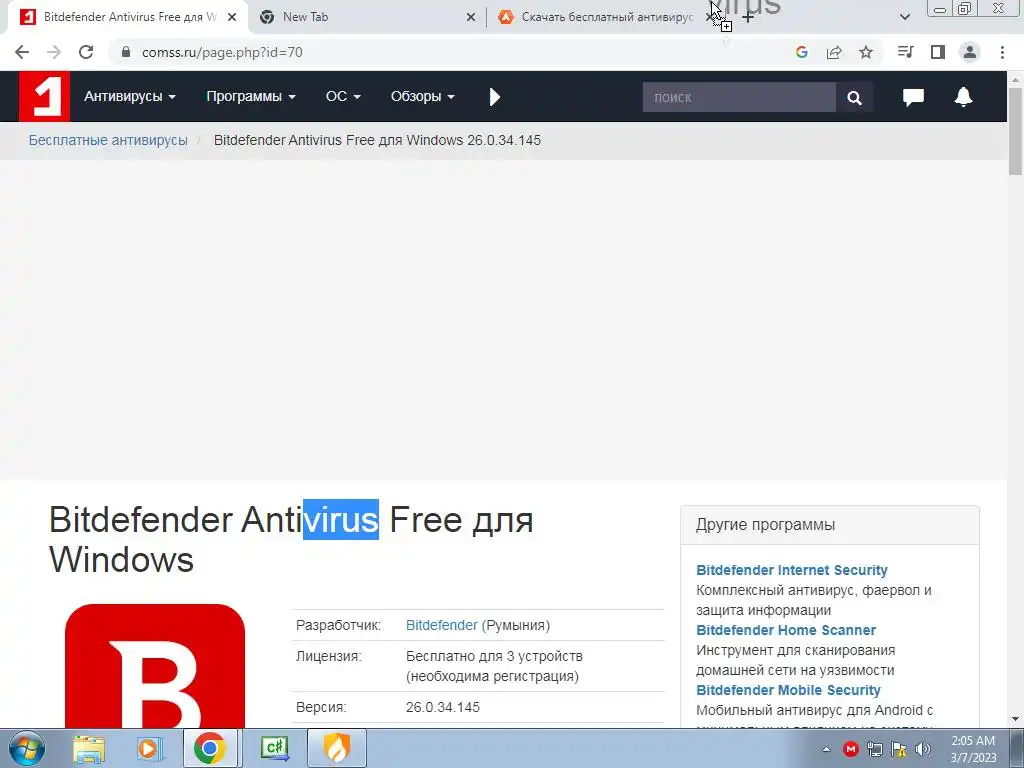Click the Лицензия label

(328, 656)
